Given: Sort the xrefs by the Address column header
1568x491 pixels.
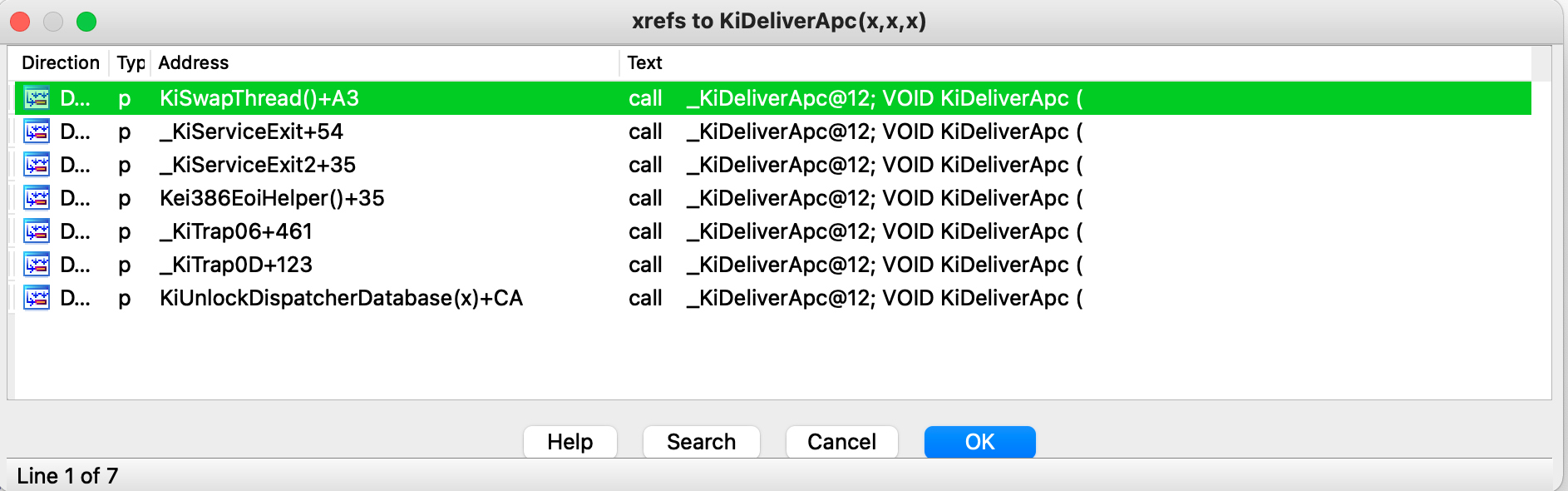Looking at the screenshot, I should [193, 63].
